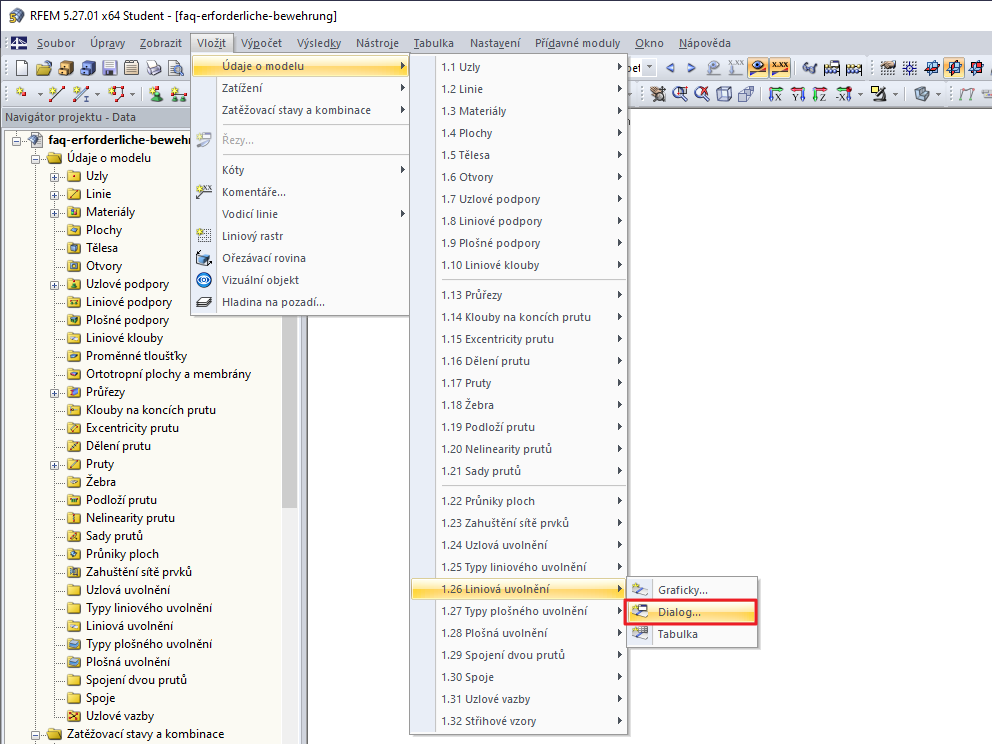Screen dimensions: 992x744
Task: Set view in X direction icon
Action: pyautogui.click(x=776, y=94)
